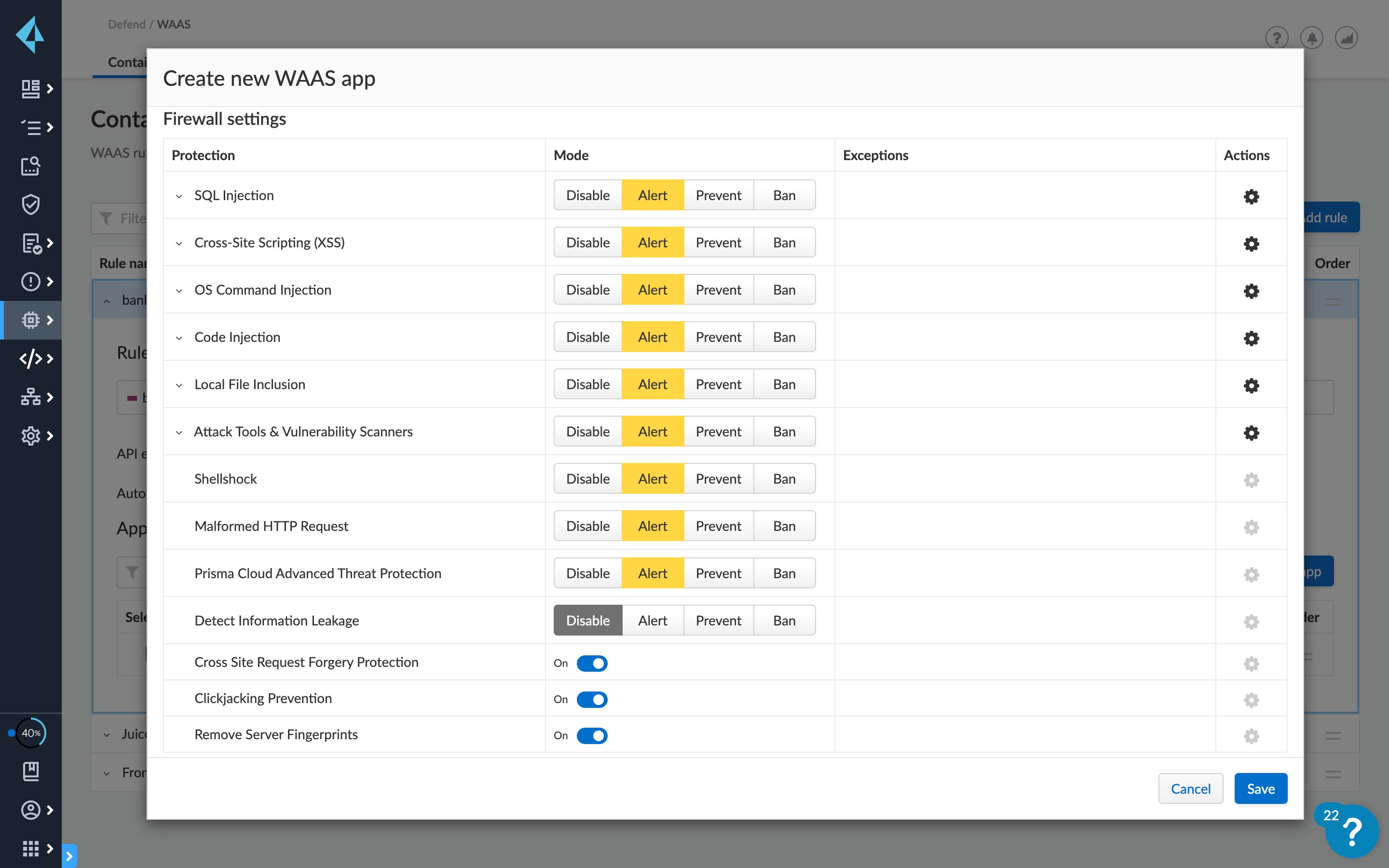The height and width of the screenshot is (868, 1389).
Task: Expand Attack Tools & Vulnerability Scanners row
Action: pyautogui.click(x=178, y=432)
